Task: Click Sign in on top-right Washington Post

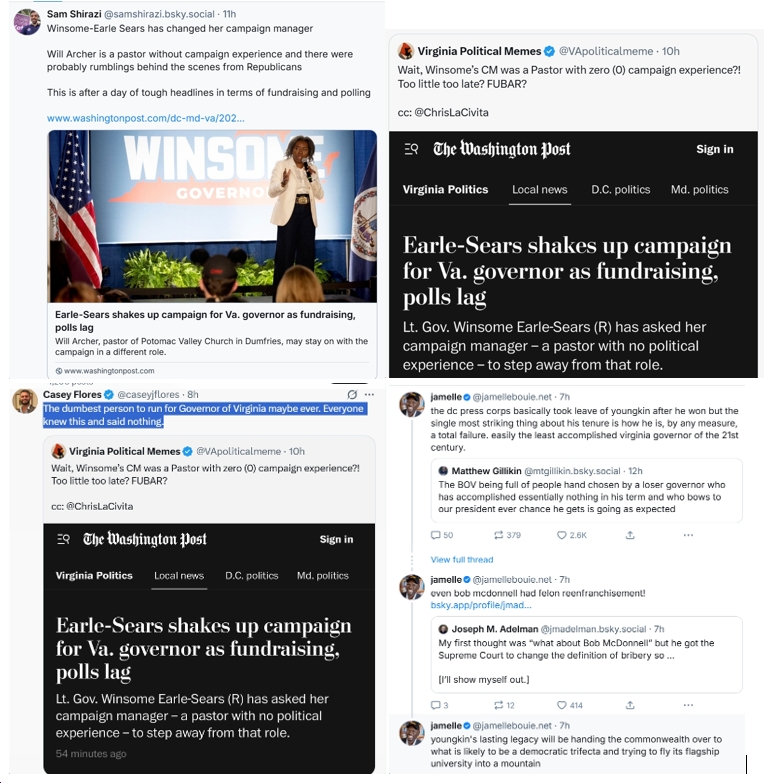Action: coord(715,149)
